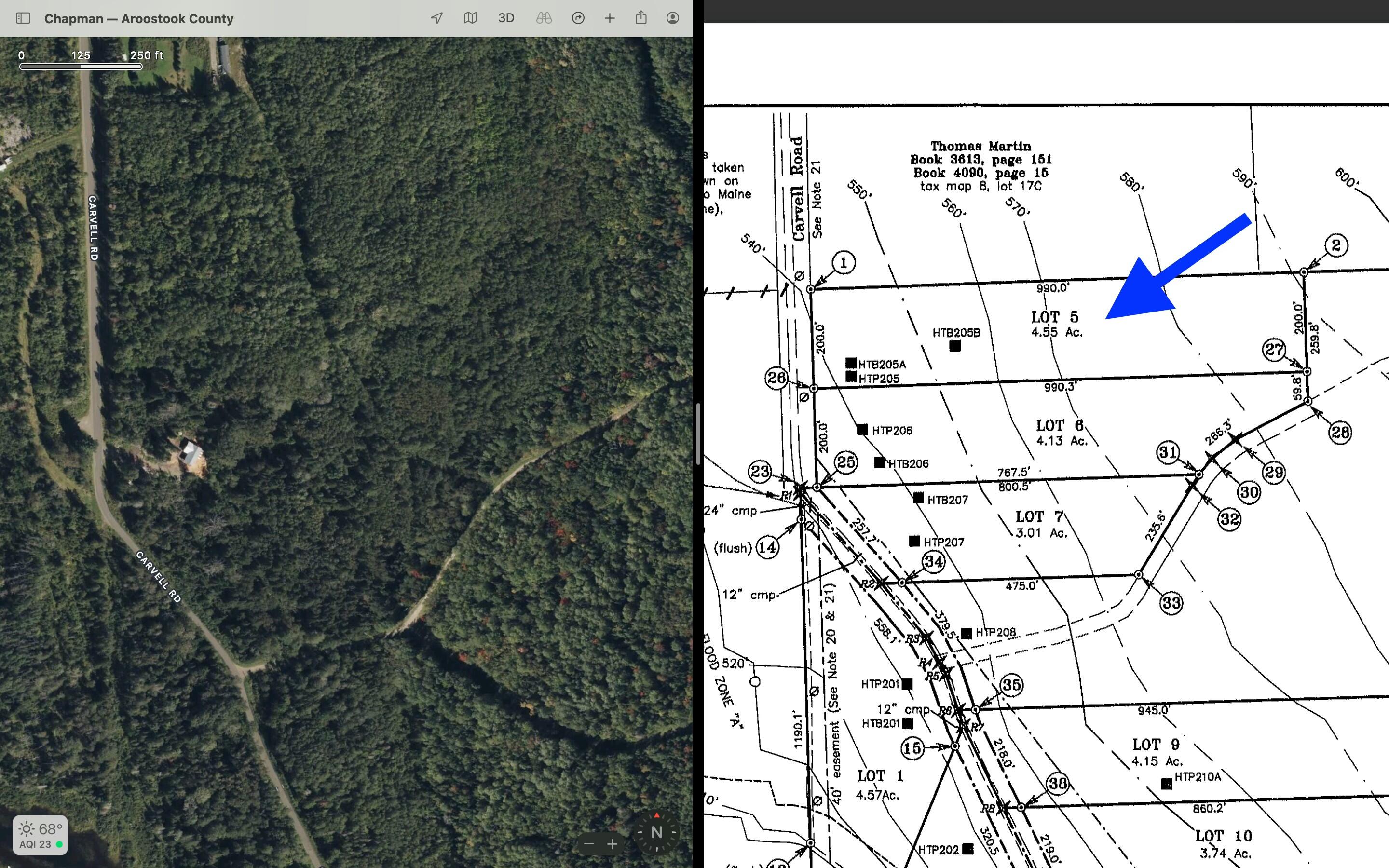Click the 945.0' distance label
The height and width of the screenshot is (868, 1389).
1154,710
